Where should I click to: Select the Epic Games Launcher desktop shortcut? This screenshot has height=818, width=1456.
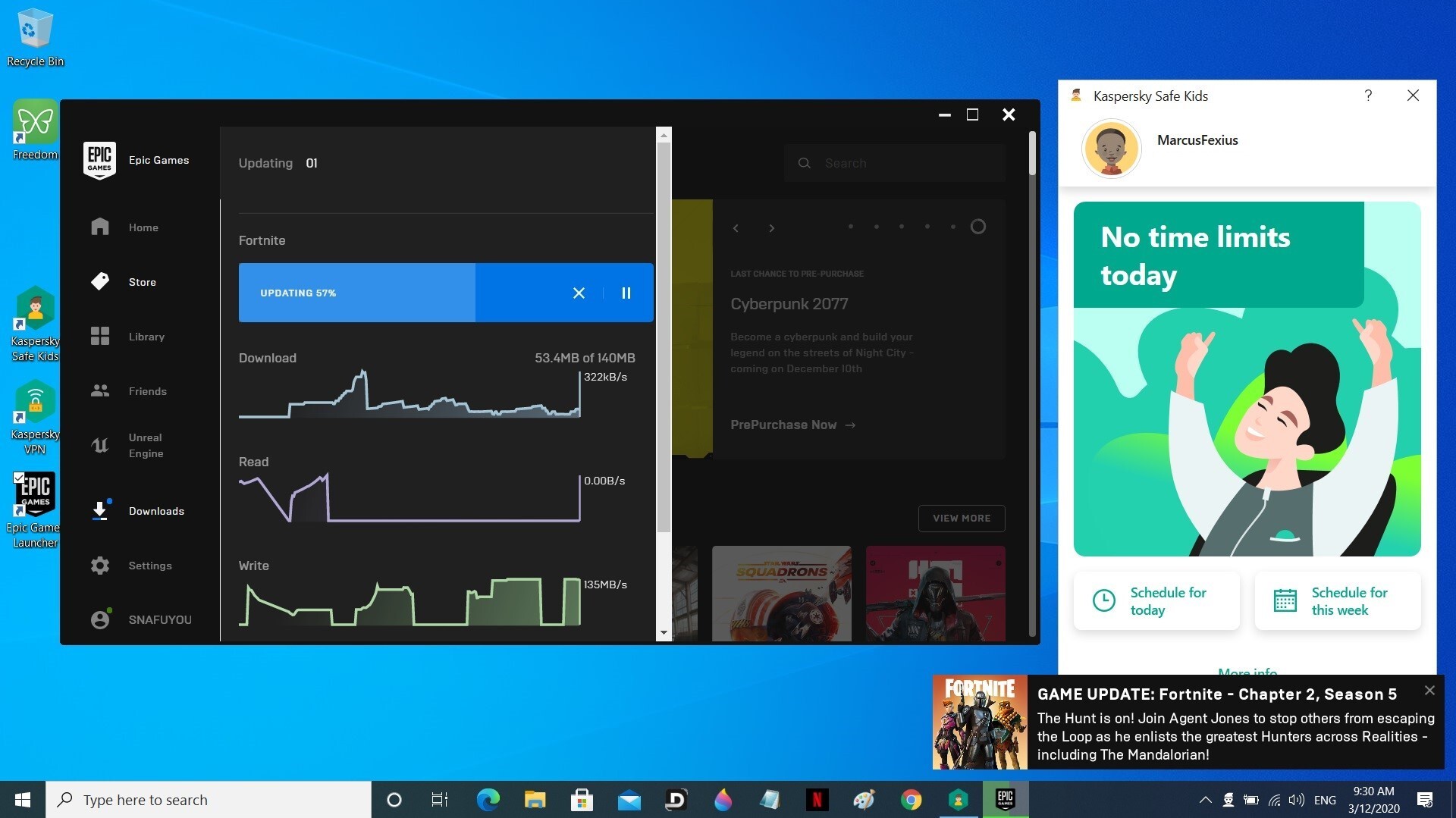(35, 509)
